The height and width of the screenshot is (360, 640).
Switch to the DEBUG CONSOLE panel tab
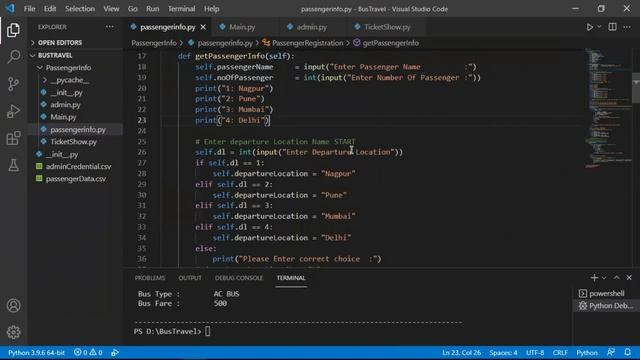pyautogui.click(x=239, y=278)
